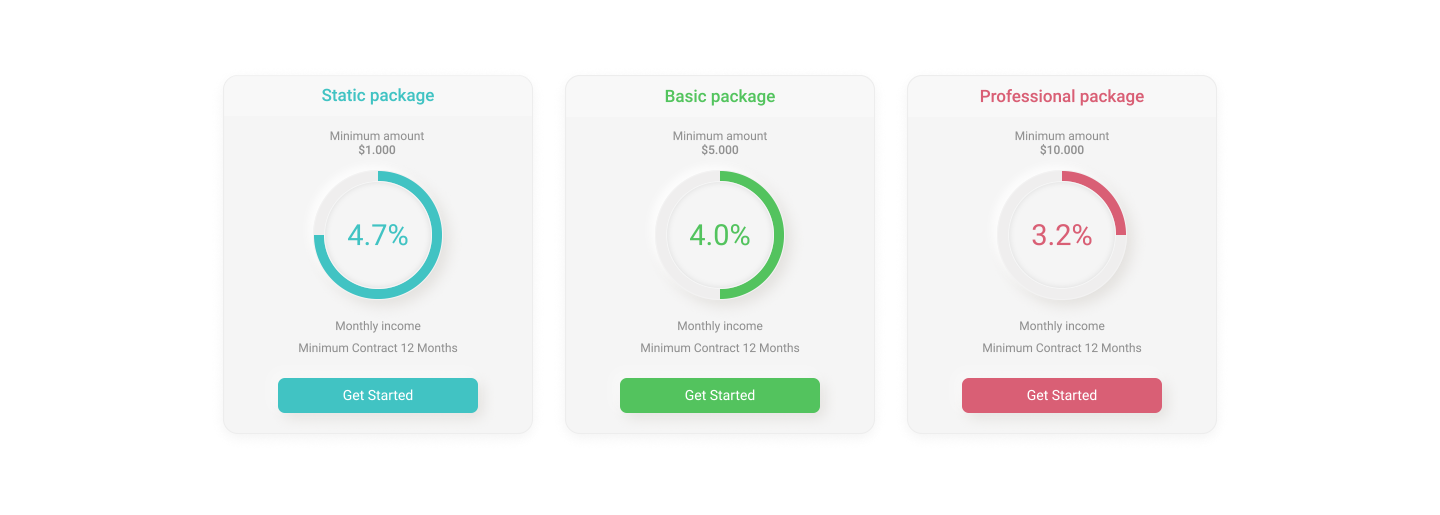Click the $1.000 minimum amount value

click(x=377, y=150)
